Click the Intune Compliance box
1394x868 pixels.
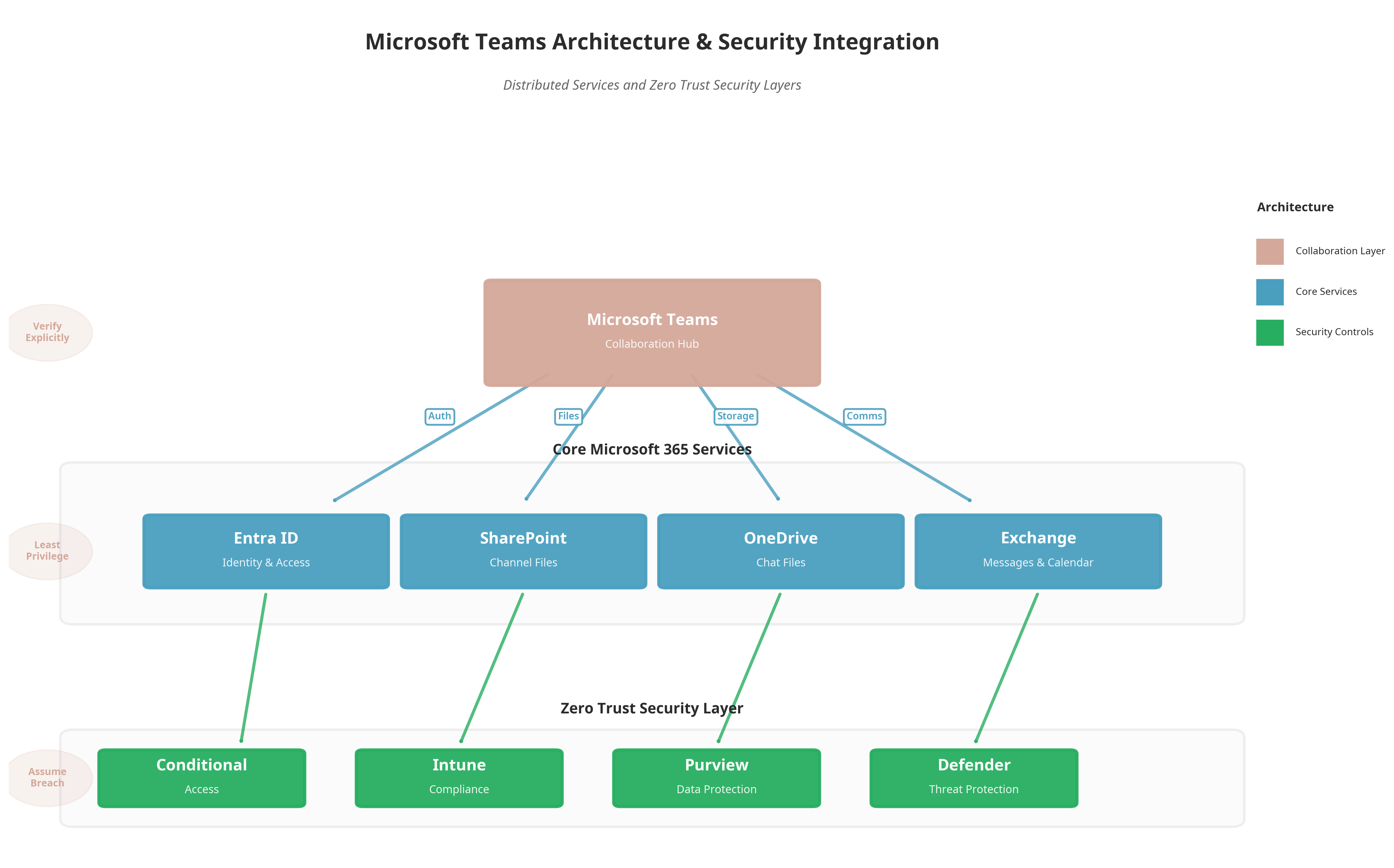pos(459,778)
